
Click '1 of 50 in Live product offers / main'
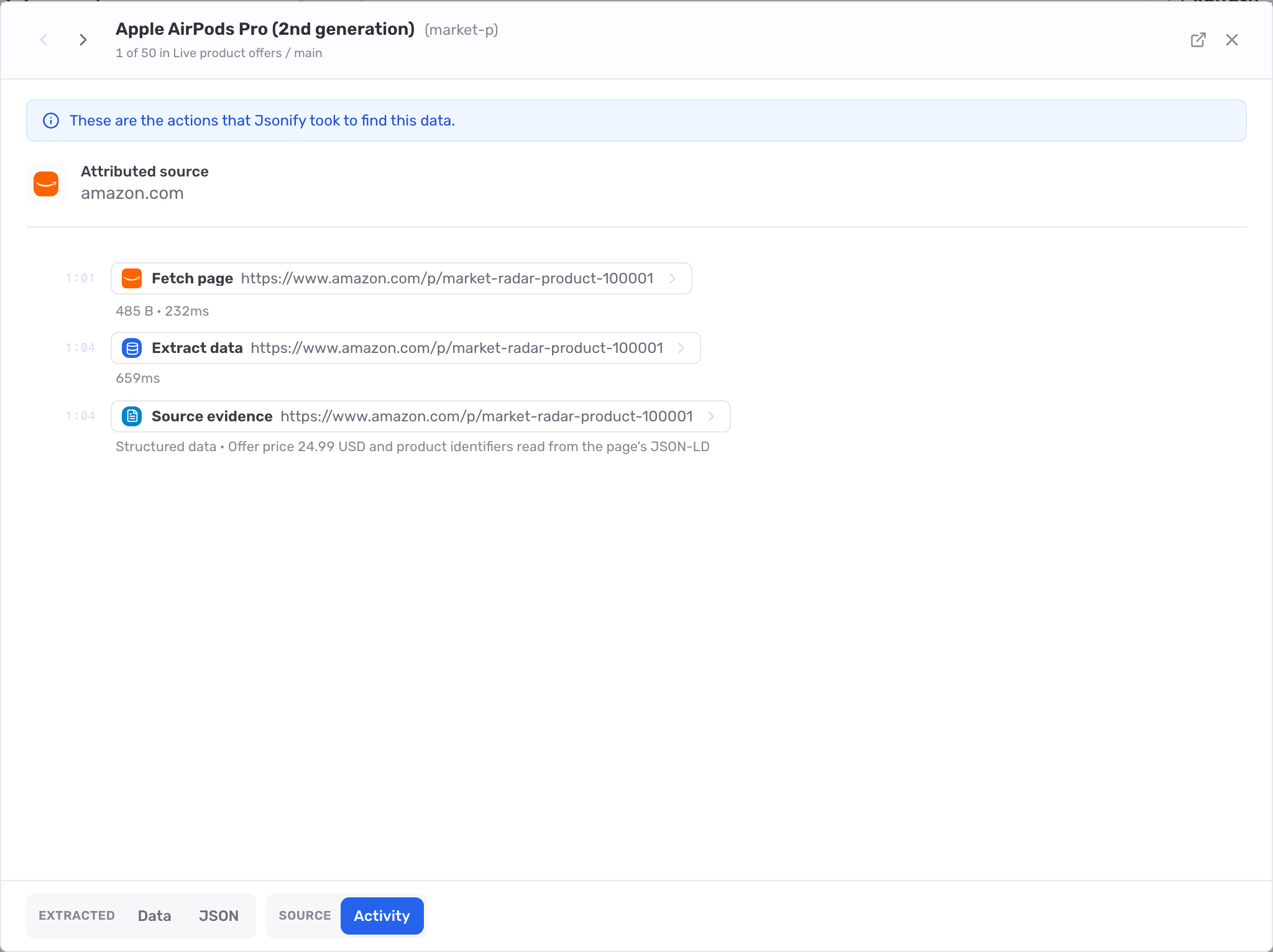(219, 53)
